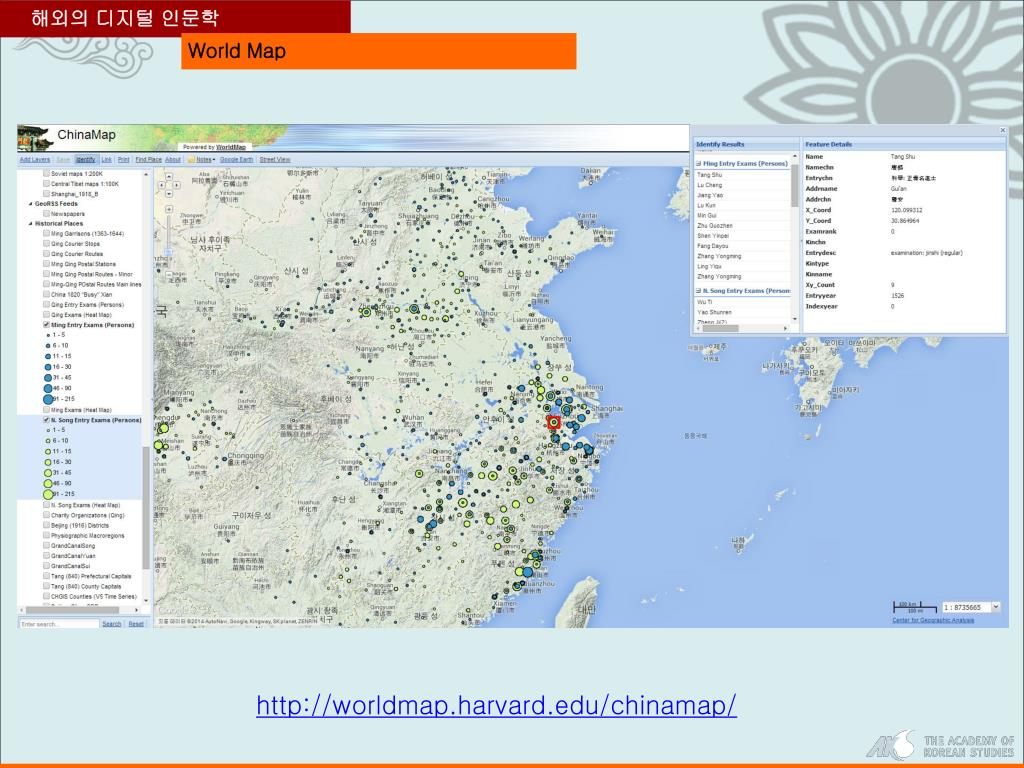Activate the Identify tool
1024x768 pixels.
coord(86,159)
